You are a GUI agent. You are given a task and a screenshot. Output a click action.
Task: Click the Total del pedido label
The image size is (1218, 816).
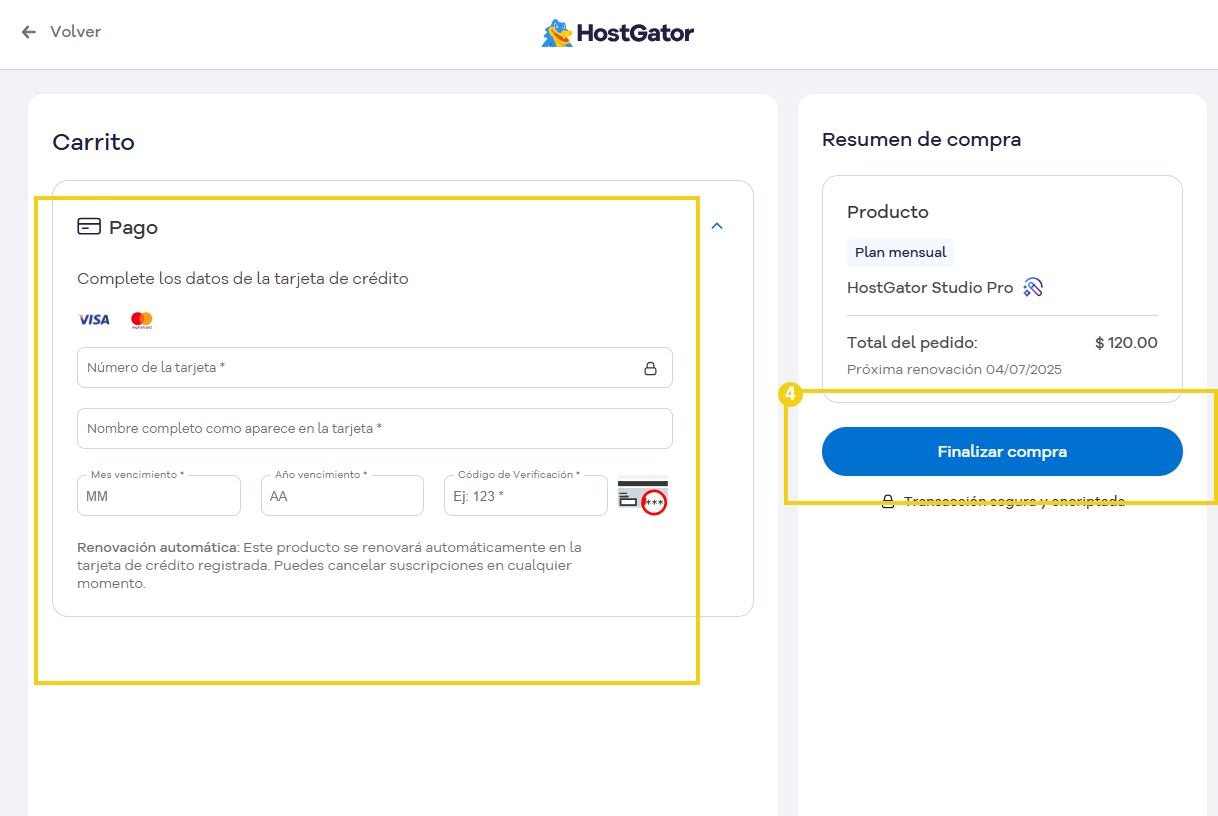(x=912, y=343)
